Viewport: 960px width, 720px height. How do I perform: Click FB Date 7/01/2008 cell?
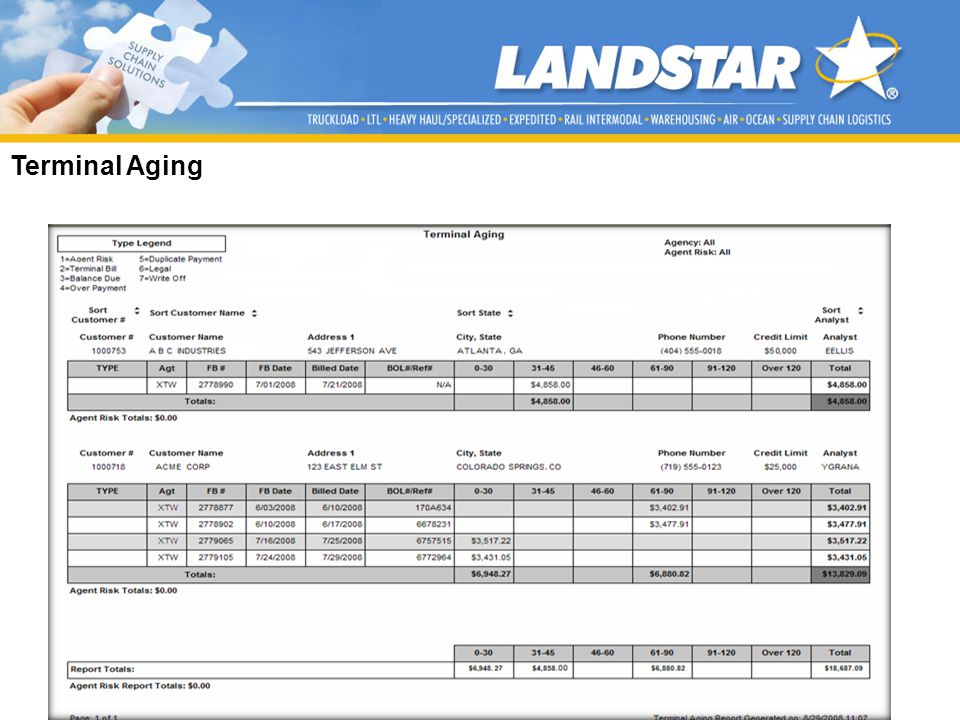276,385
